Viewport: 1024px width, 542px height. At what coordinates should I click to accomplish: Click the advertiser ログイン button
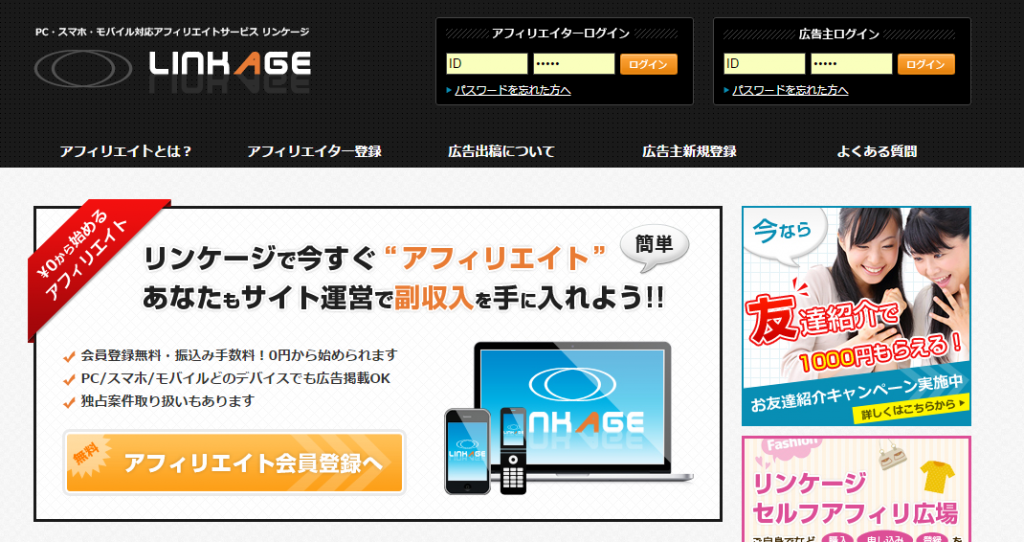[x=925, y=64]
